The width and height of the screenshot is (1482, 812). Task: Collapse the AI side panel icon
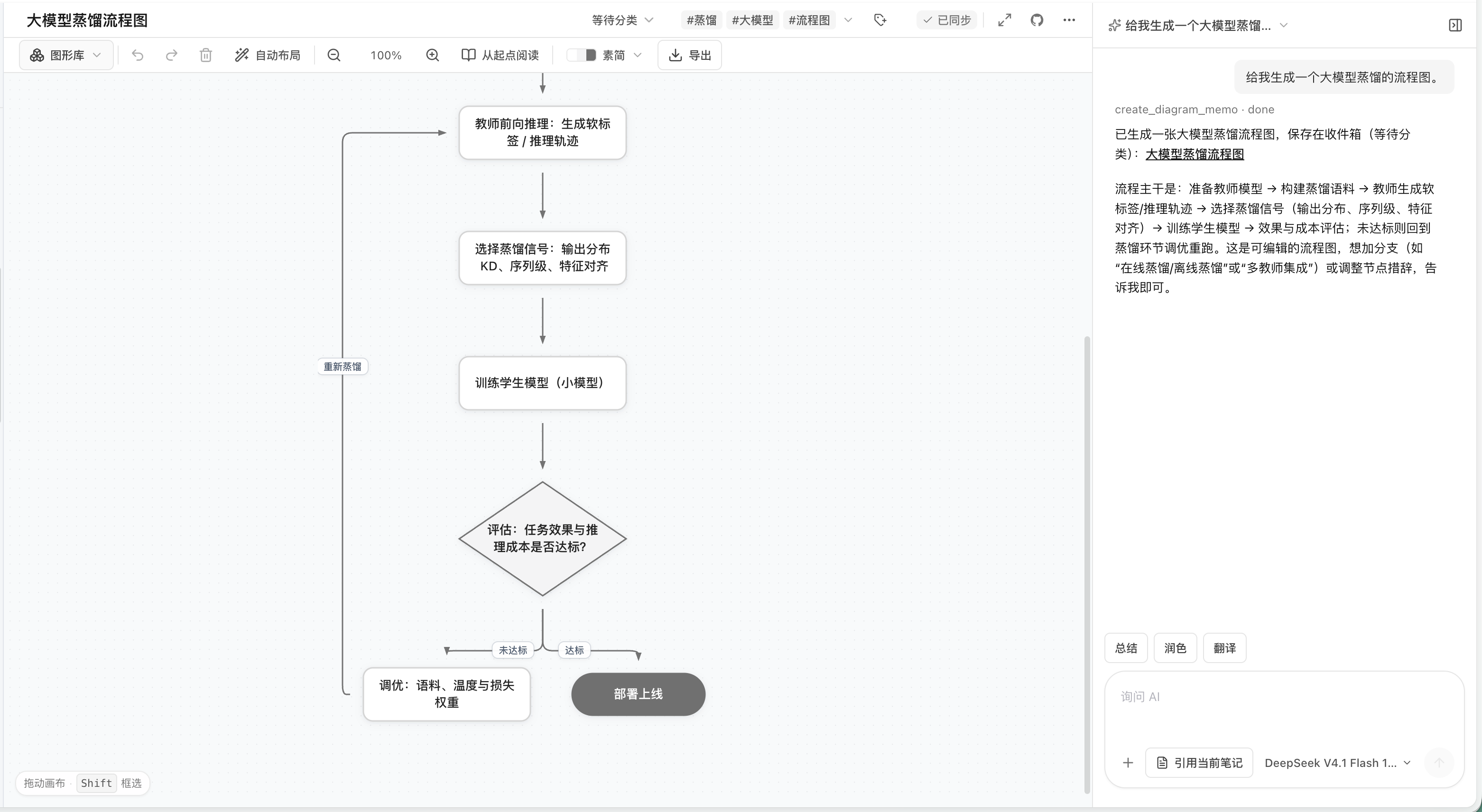(1455, 25)
